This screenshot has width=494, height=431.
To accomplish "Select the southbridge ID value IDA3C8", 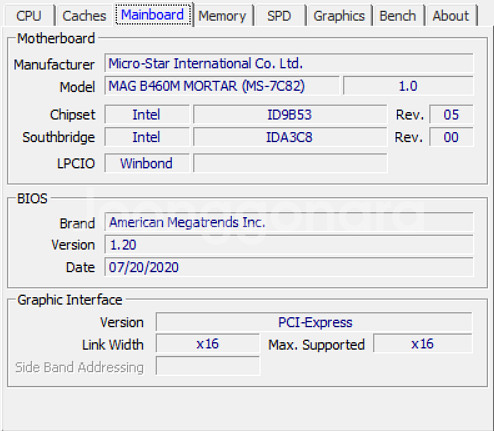I will [x=290, y=137].
